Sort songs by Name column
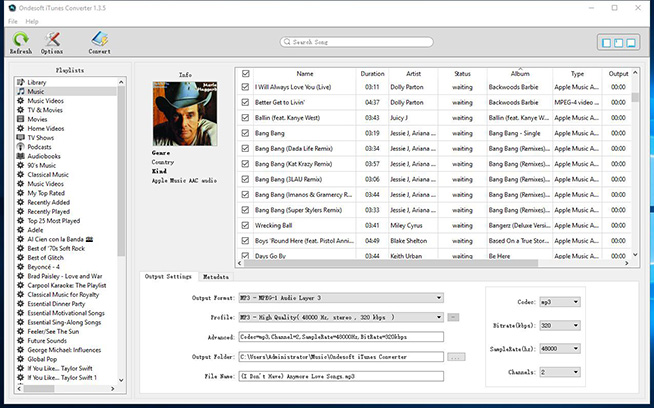Viewport: 654px width, 408px height. click(305, 73)
